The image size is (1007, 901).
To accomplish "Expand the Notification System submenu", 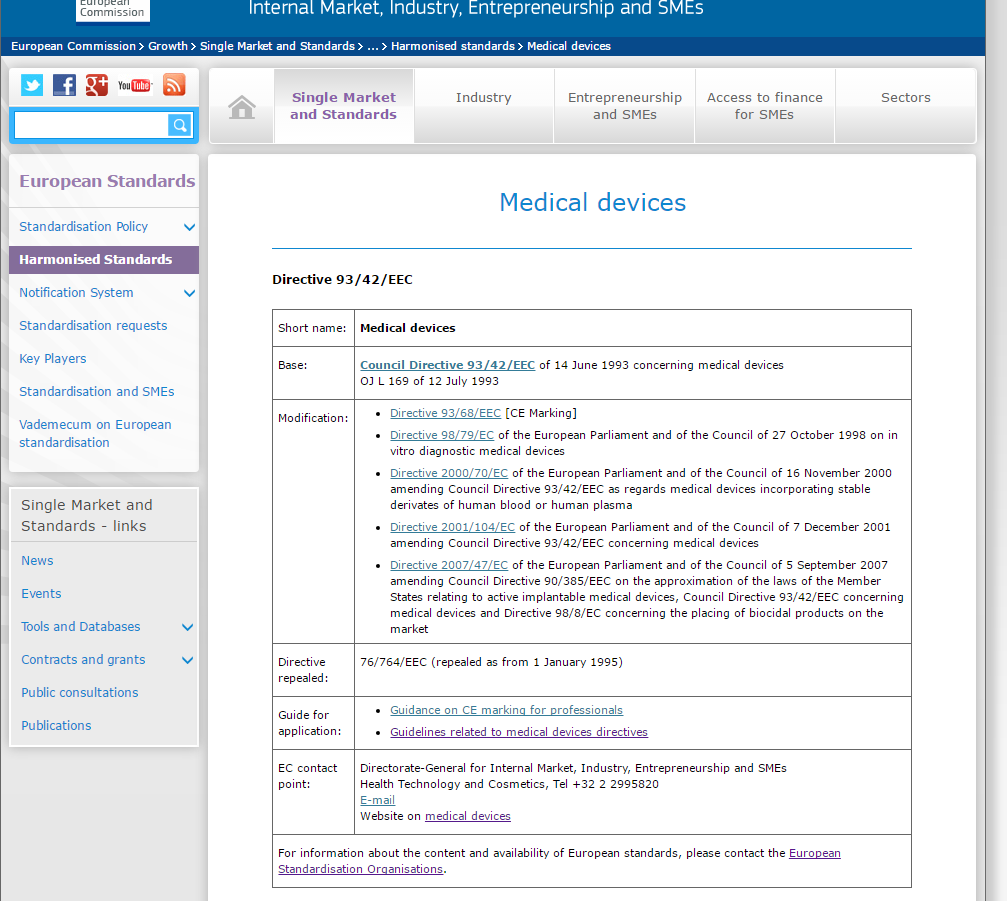I will pos(189,293).
